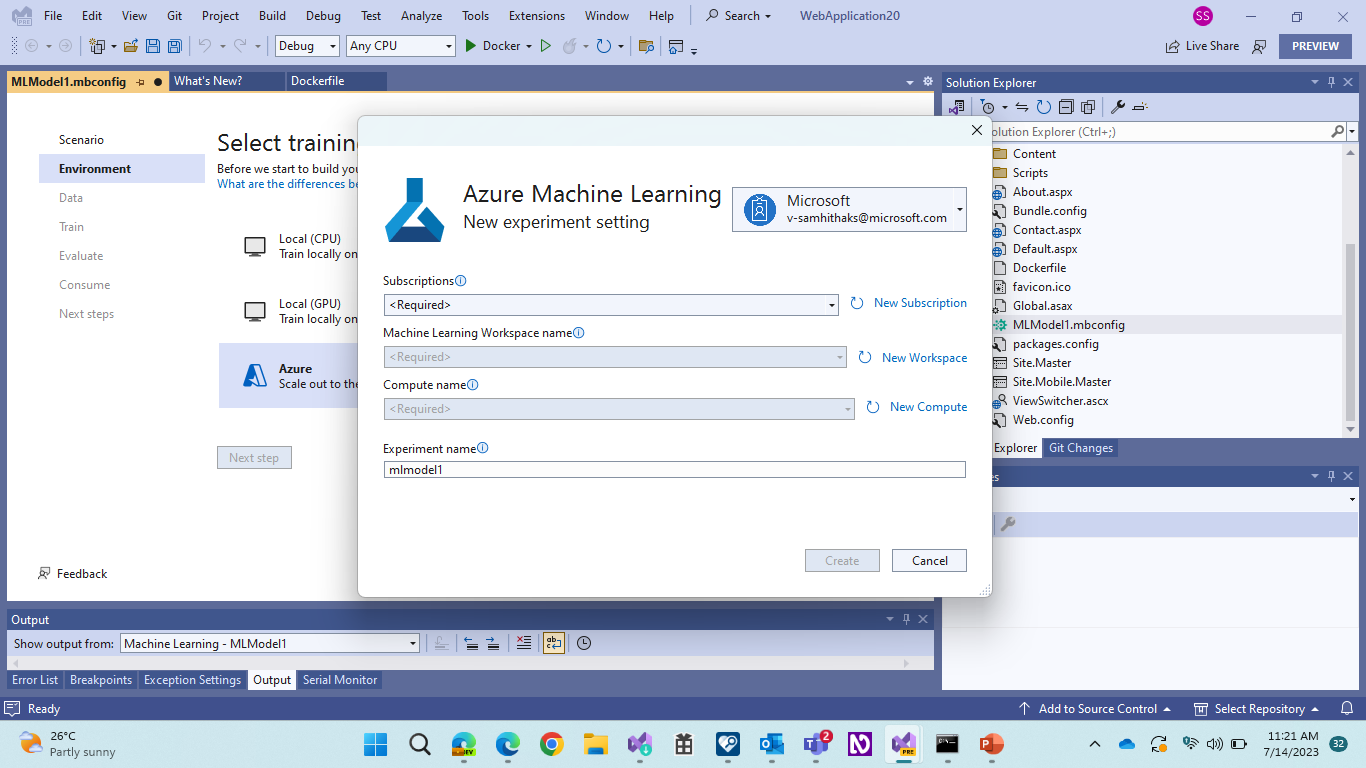This screenshot has height=768, width=1366.
Task: Clear all output in the Output window
Action: click(524, 643)
